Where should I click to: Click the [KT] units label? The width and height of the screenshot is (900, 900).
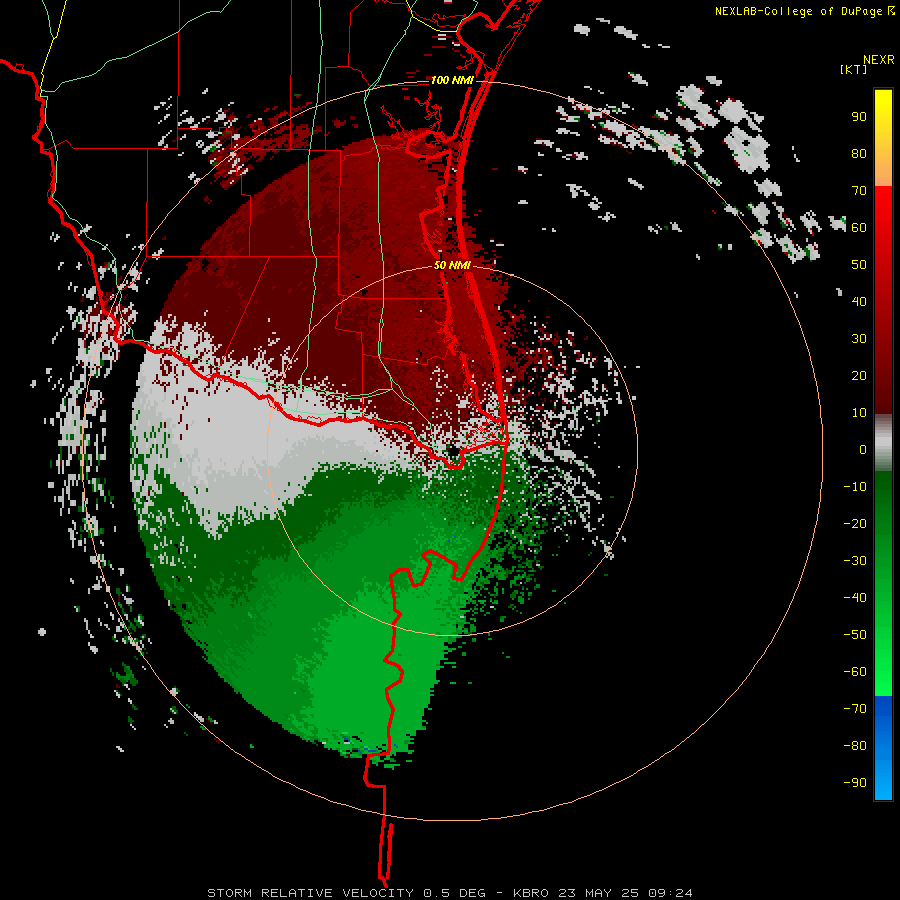pos(854,69)
